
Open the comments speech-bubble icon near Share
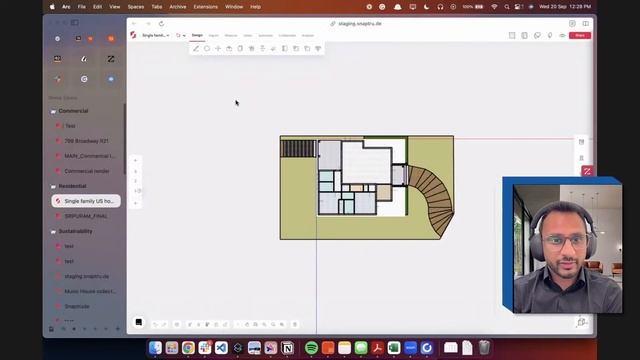click(537, 36)
